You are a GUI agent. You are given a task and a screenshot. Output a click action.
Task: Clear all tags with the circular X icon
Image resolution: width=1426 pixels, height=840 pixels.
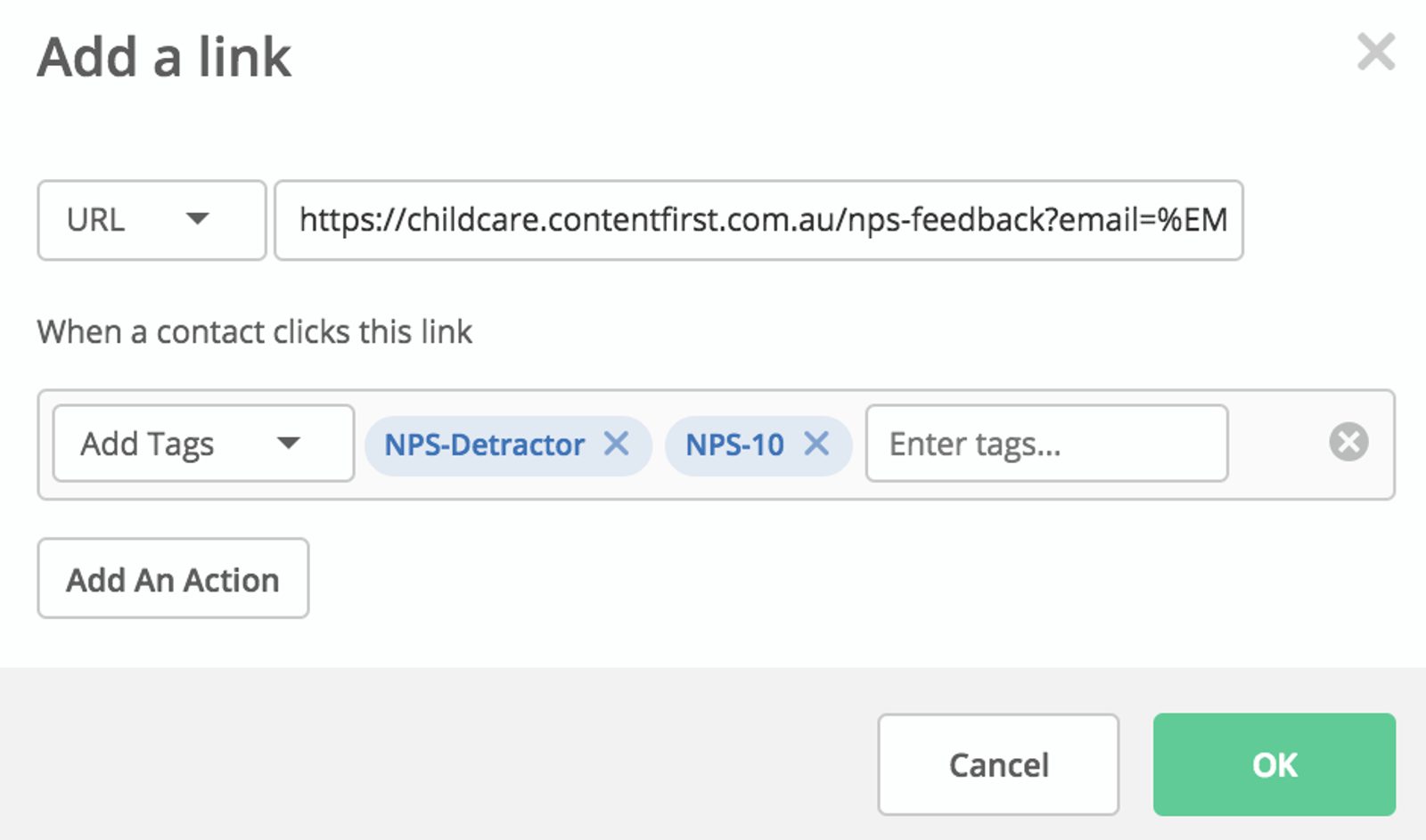1348,441
